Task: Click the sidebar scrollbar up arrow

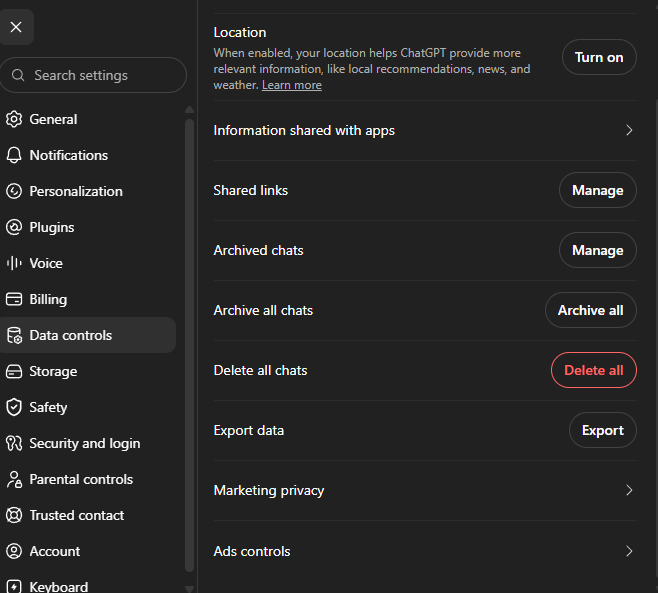Action: coord(189,110)
